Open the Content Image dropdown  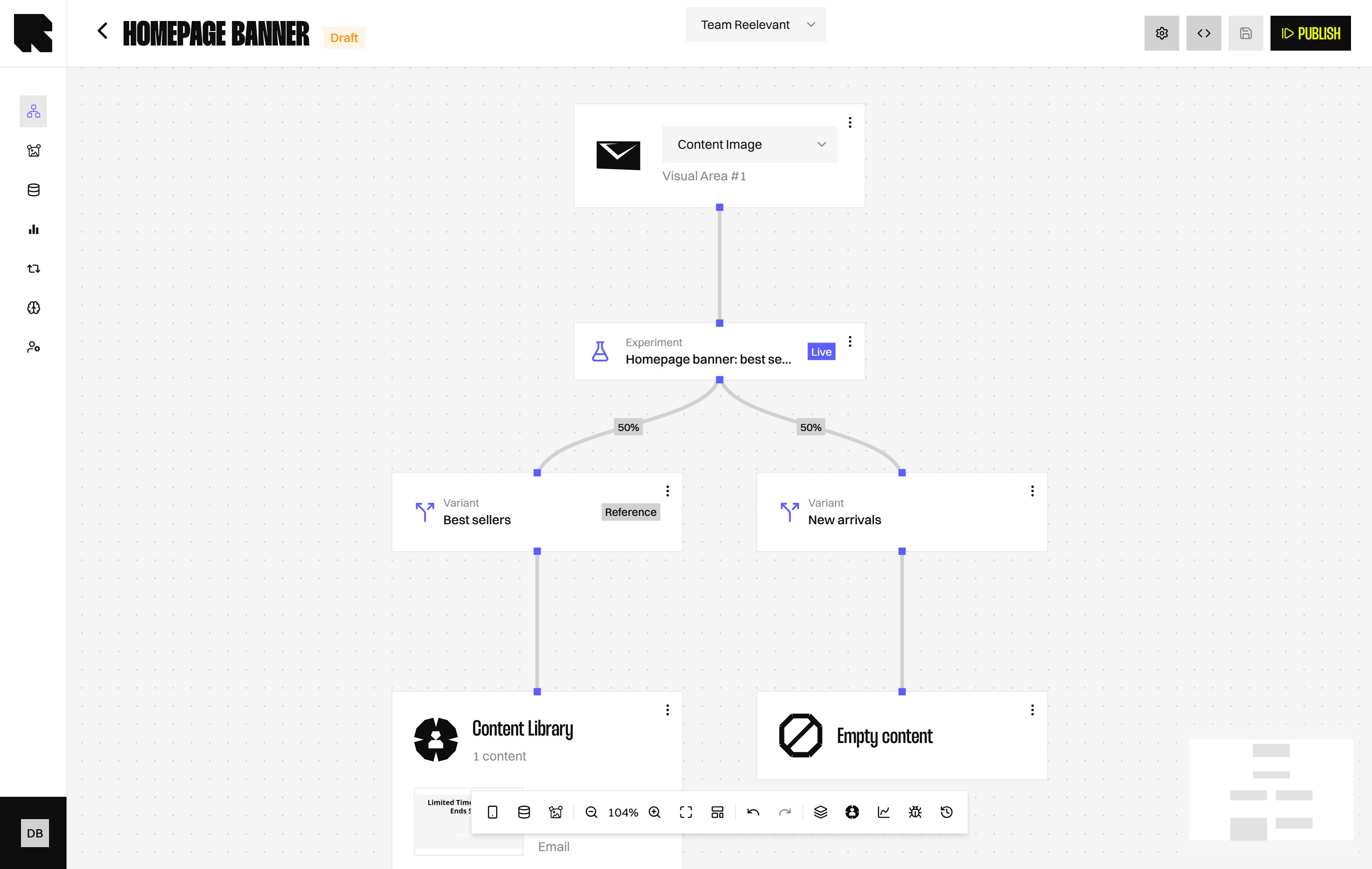point(750,144)
